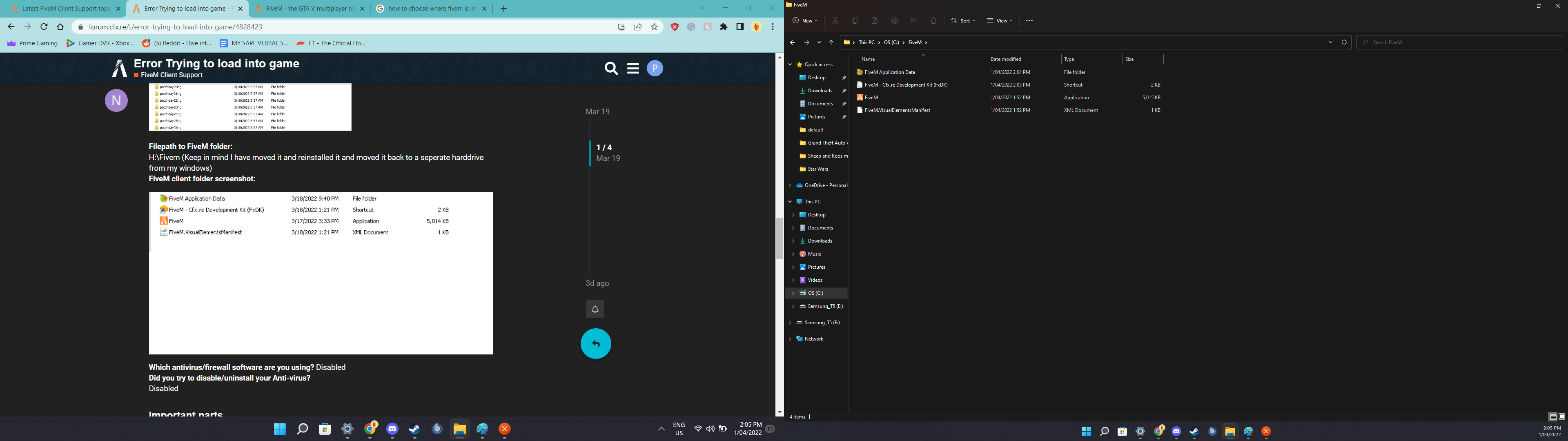Click Chrome's home icon

60,27
